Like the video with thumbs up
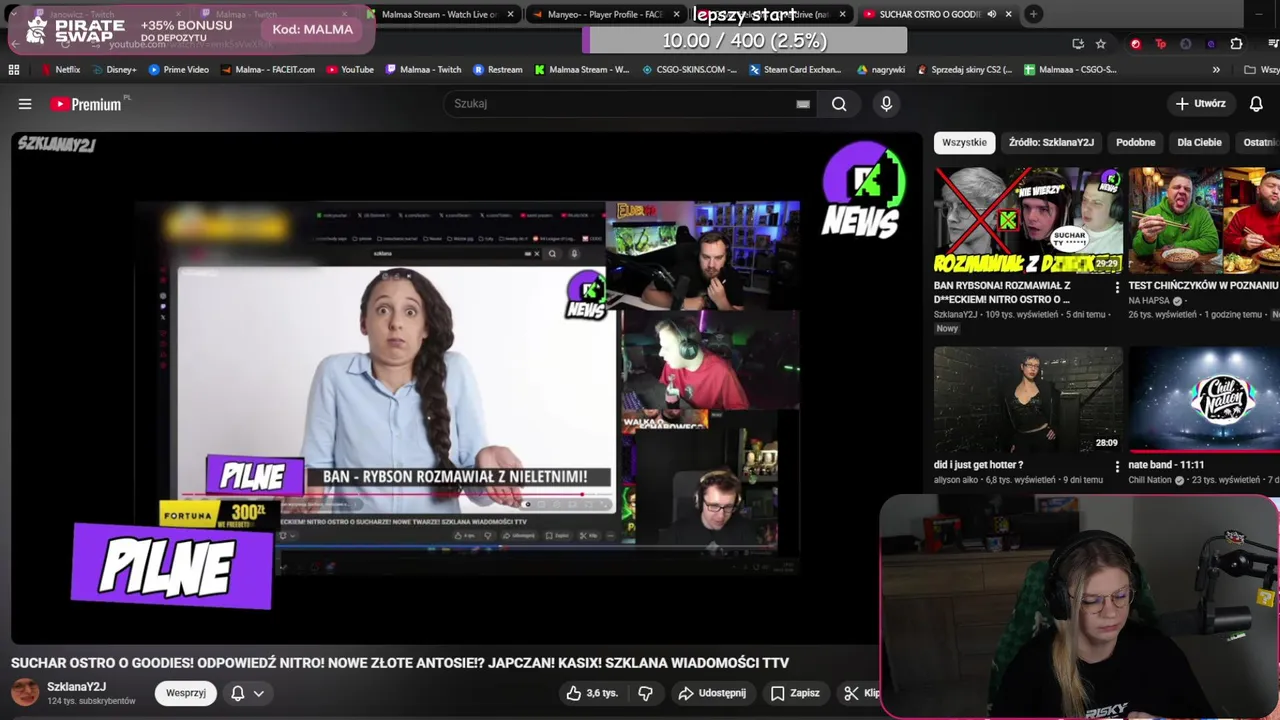 (x=592, y=693)
